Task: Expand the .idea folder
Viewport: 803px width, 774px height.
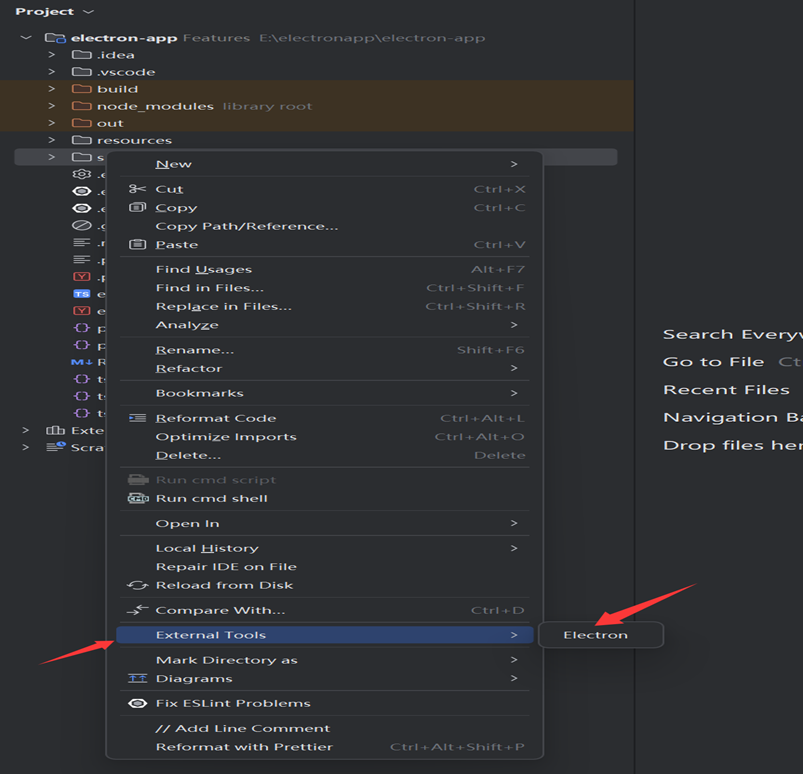Action: tap(51, 55)
